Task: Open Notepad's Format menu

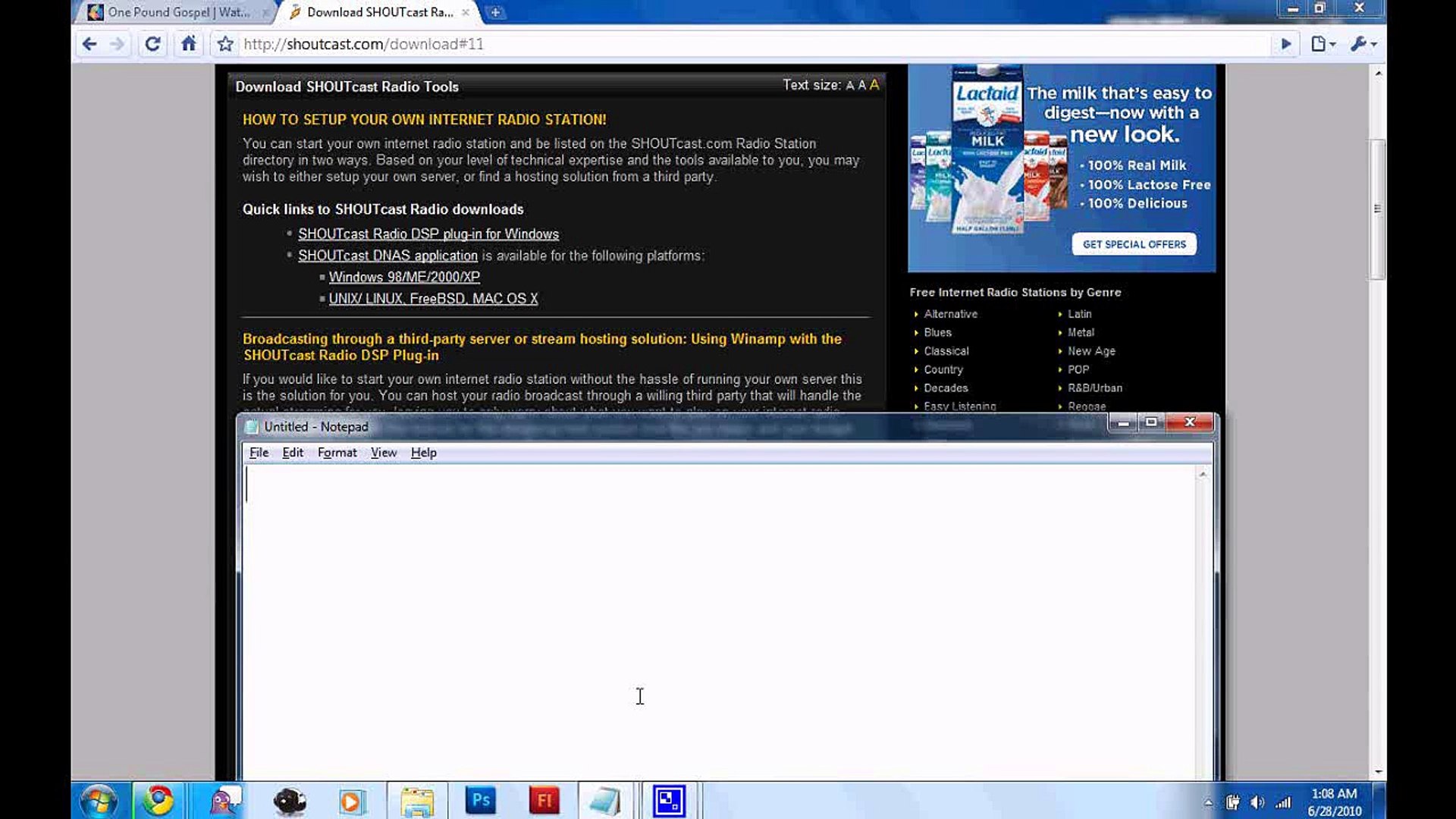Action: (x=337, y=453)
